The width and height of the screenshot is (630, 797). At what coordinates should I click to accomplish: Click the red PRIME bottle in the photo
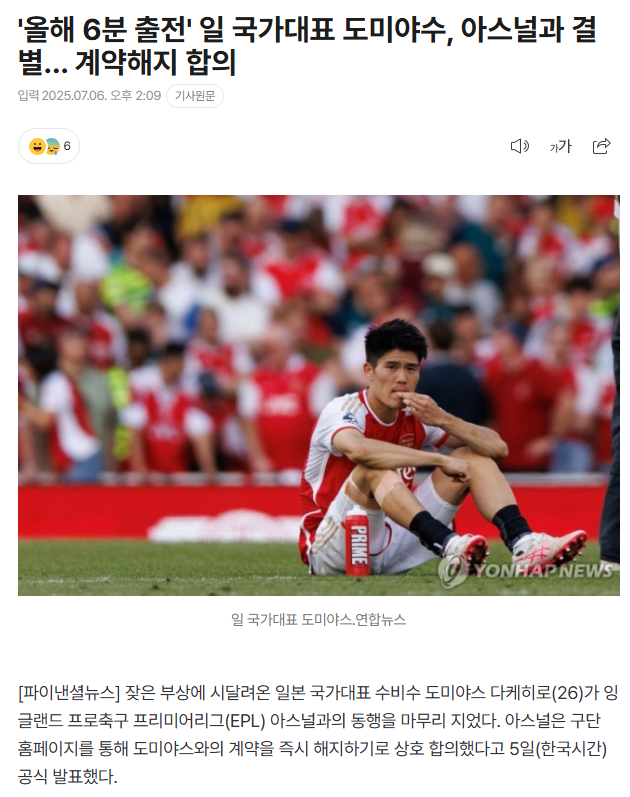click(357, 540)
